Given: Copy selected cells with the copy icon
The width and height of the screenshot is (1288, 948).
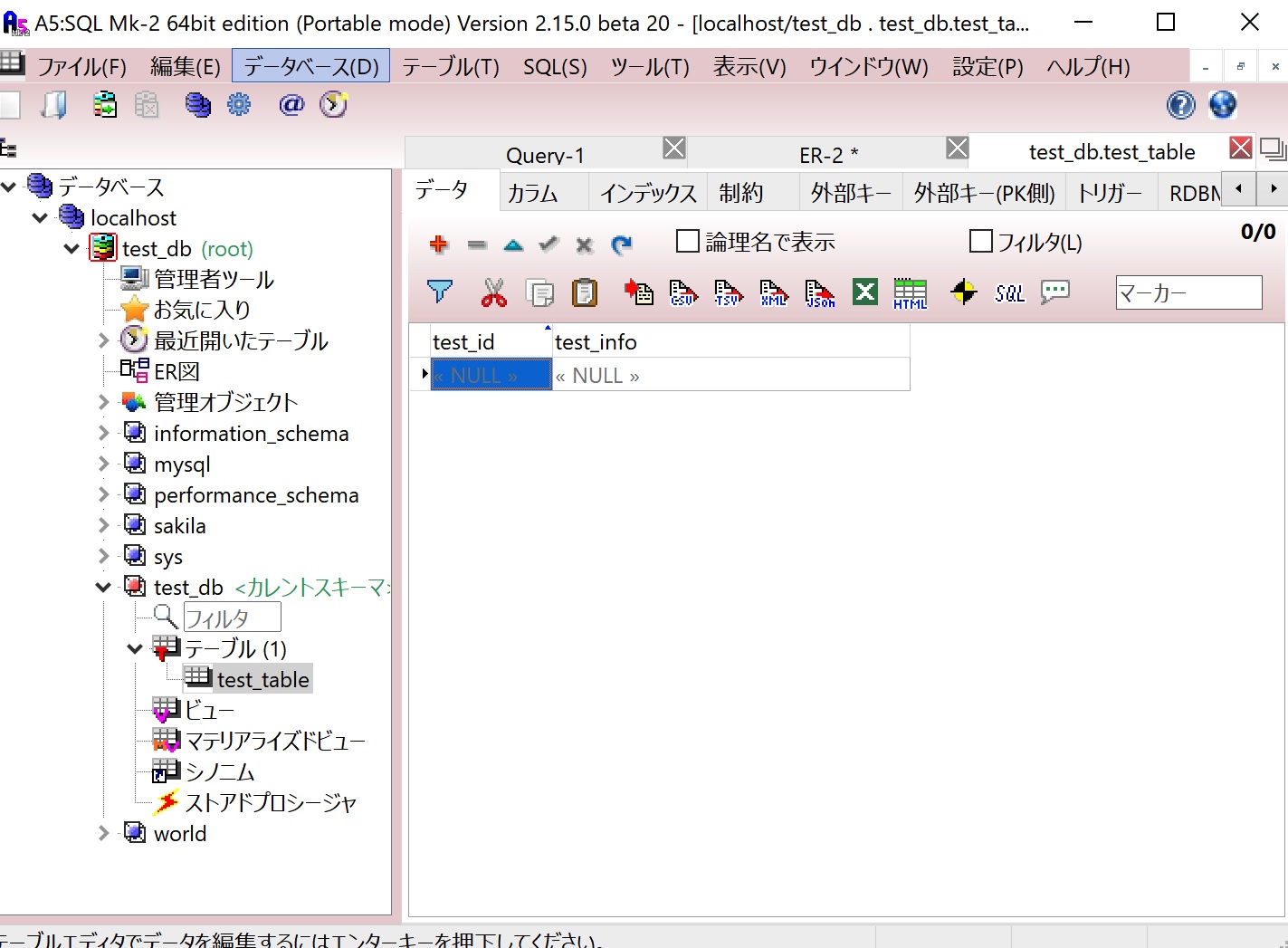Looking at the screenshot, I should [540, 292].
